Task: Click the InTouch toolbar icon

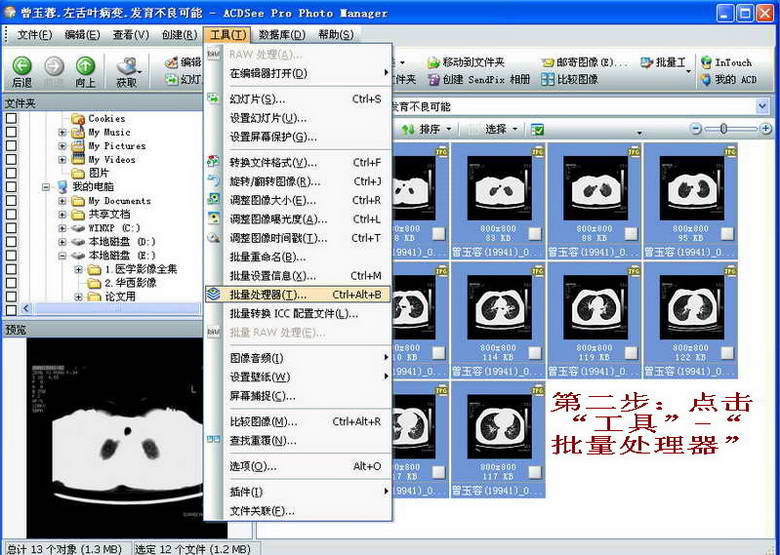Action: [x=706, y=62]
